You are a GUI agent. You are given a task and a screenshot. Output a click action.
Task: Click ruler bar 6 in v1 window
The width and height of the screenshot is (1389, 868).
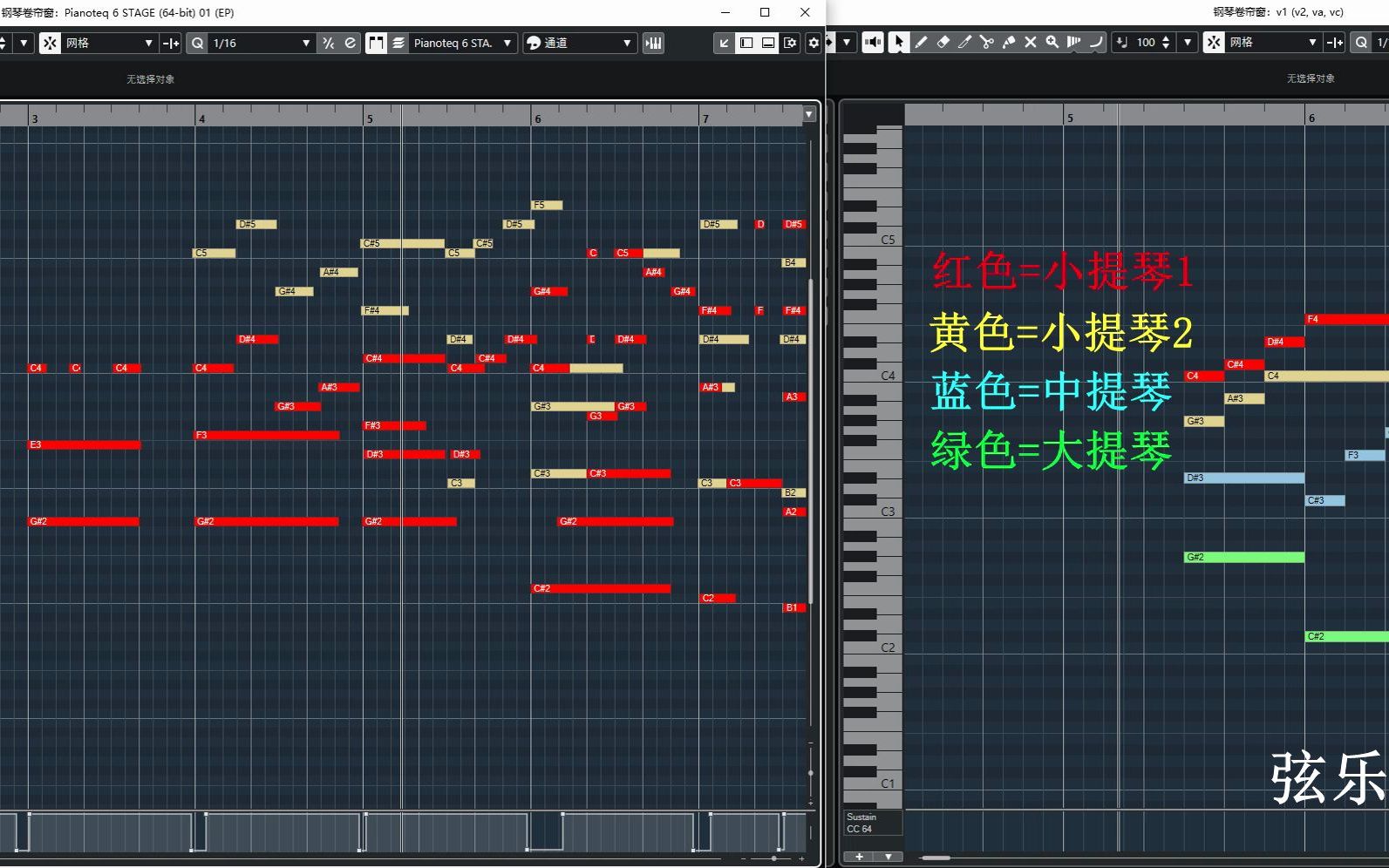click(1311, 118)
